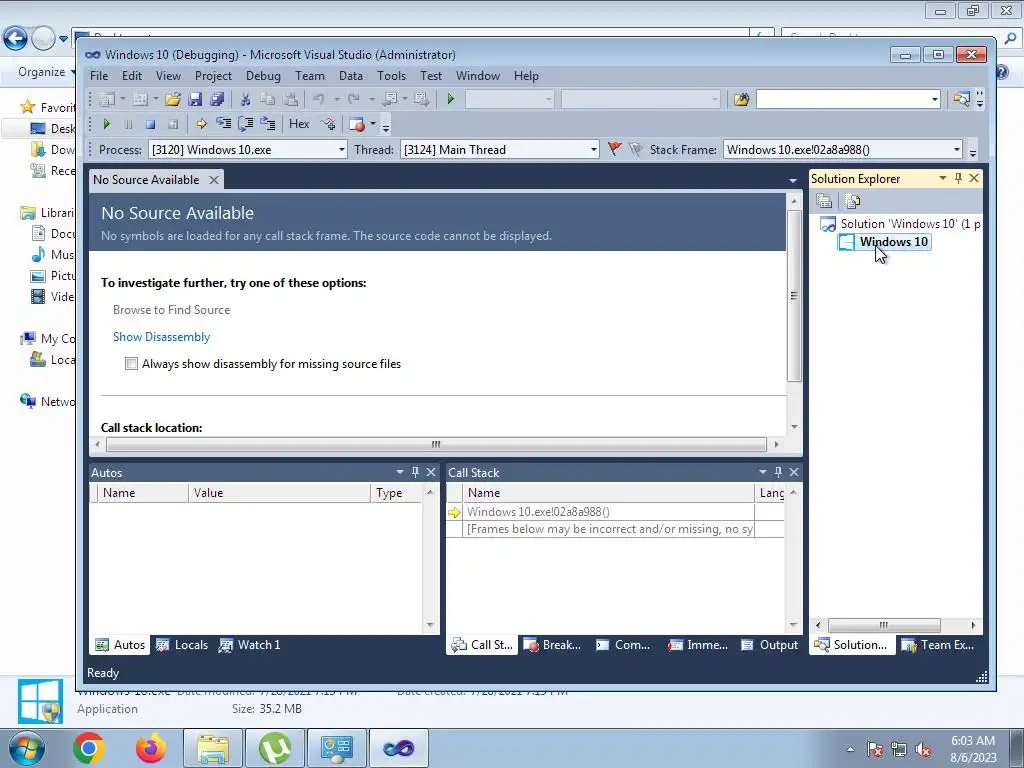Click the Open File folder icon
Image resolution: width=1024 pixels, height=768 pixels.
coord(172,99)
